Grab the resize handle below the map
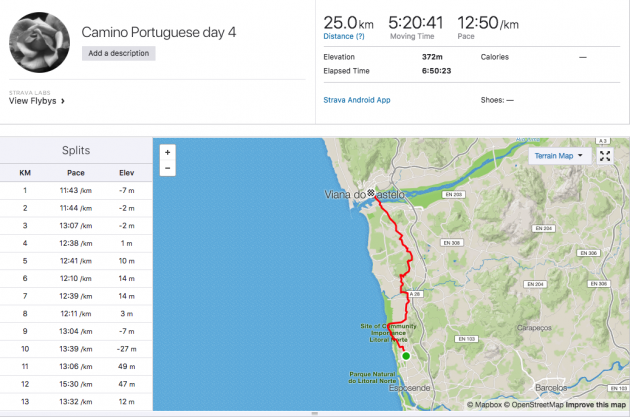This screenshot has height=417, width=630. tap(315, 413)
